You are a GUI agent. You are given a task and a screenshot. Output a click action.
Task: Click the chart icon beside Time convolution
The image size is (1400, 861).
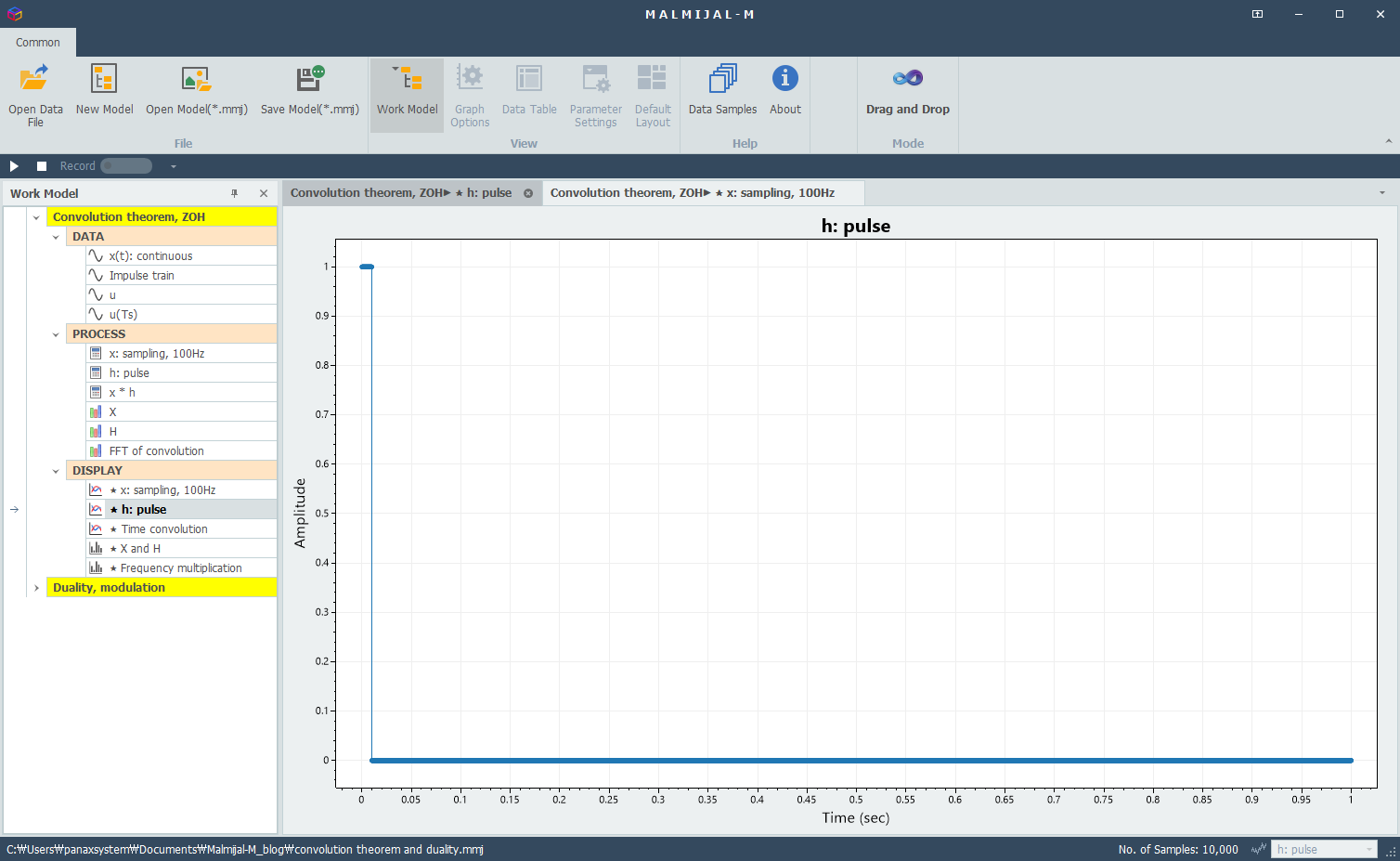96,528
